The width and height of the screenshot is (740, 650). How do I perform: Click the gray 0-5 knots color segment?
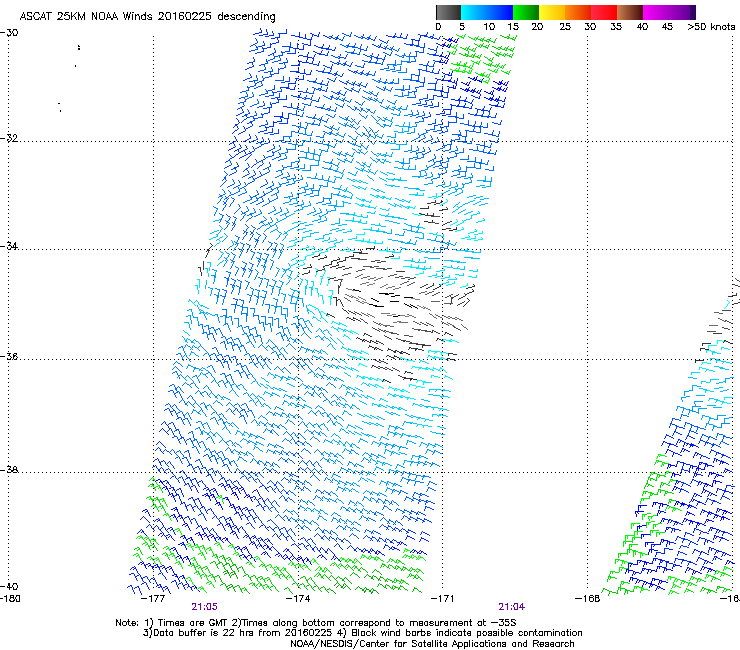click(x=448, y=12)
